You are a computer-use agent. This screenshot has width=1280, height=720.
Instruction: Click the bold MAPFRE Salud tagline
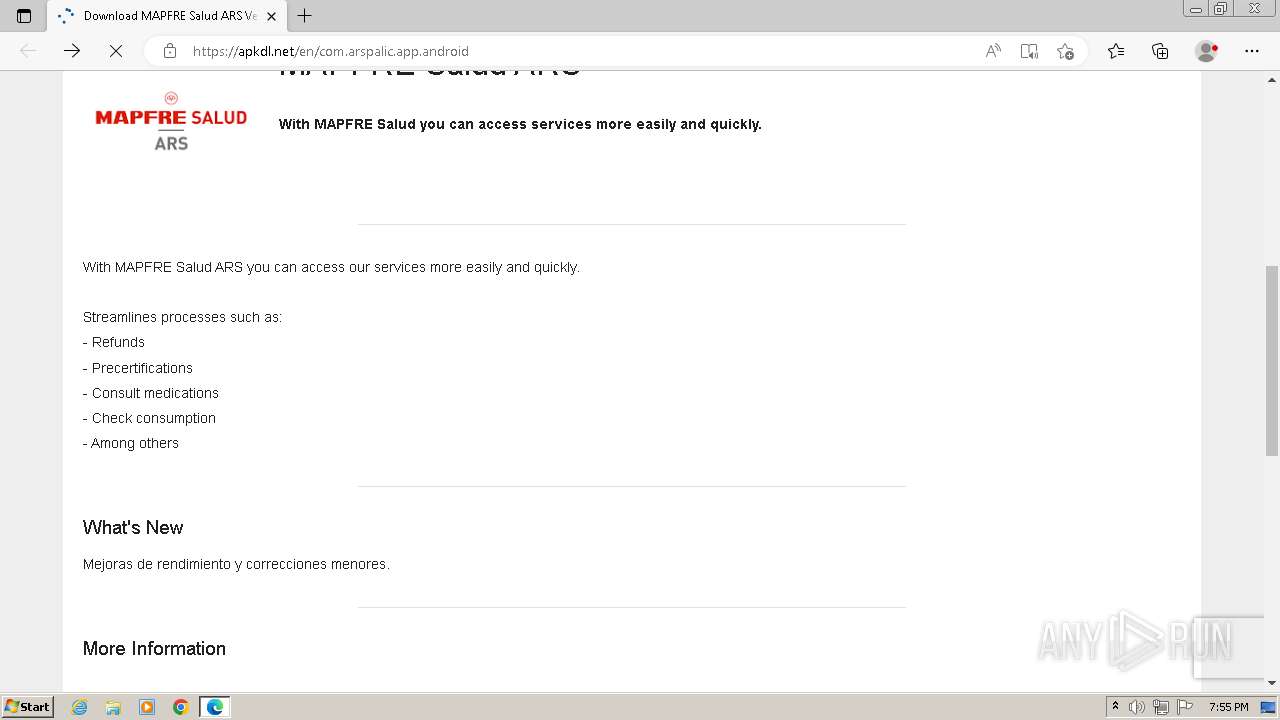pos(520,124)
